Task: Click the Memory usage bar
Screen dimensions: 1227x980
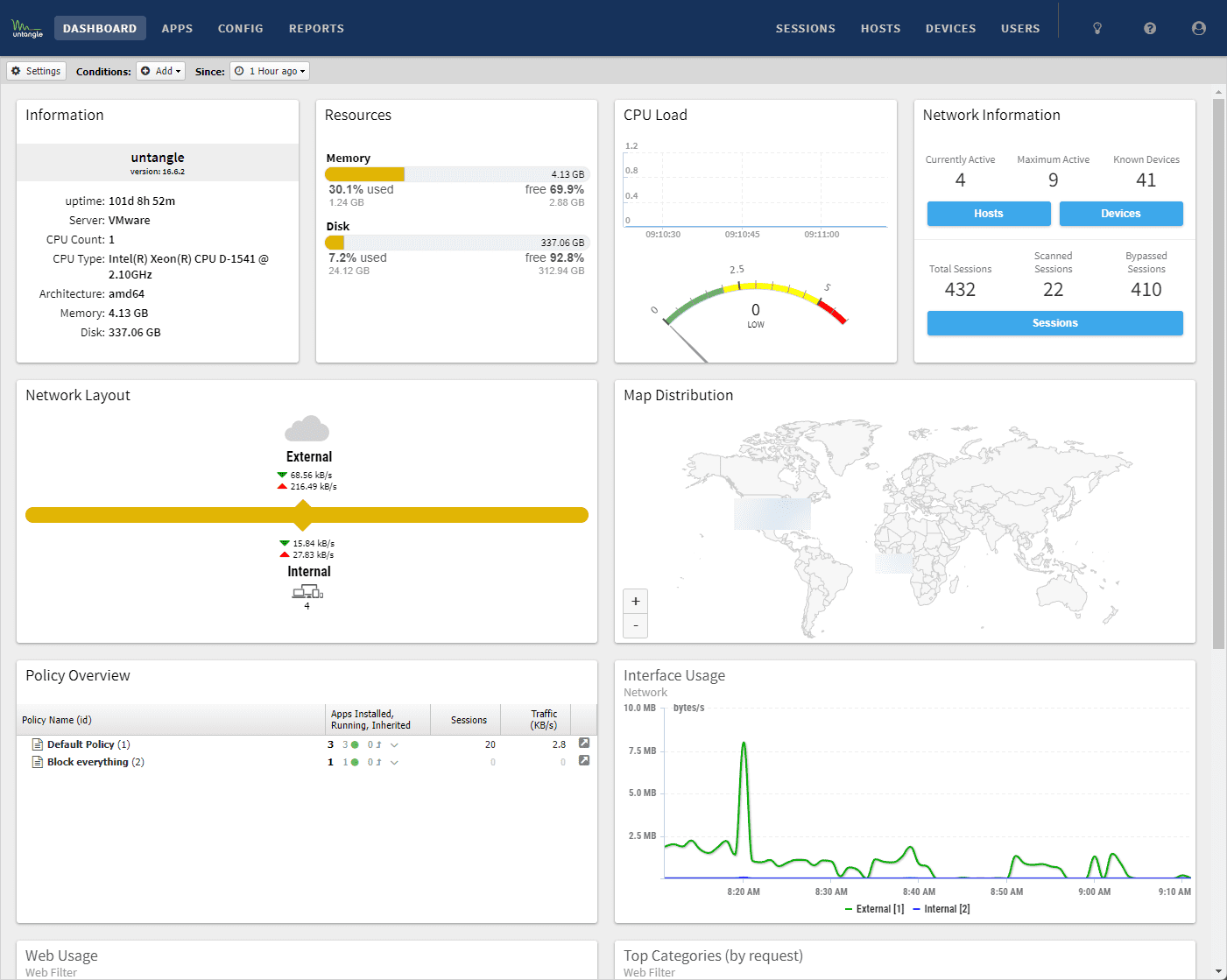Action: coord(456,174)
